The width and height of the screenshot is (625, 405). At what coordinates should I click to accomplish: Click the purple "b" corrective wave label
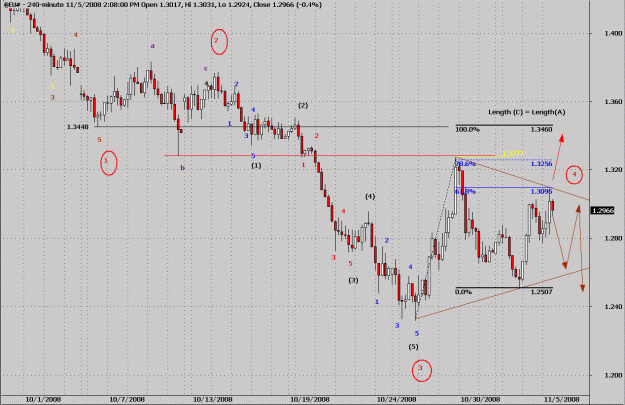183,168
